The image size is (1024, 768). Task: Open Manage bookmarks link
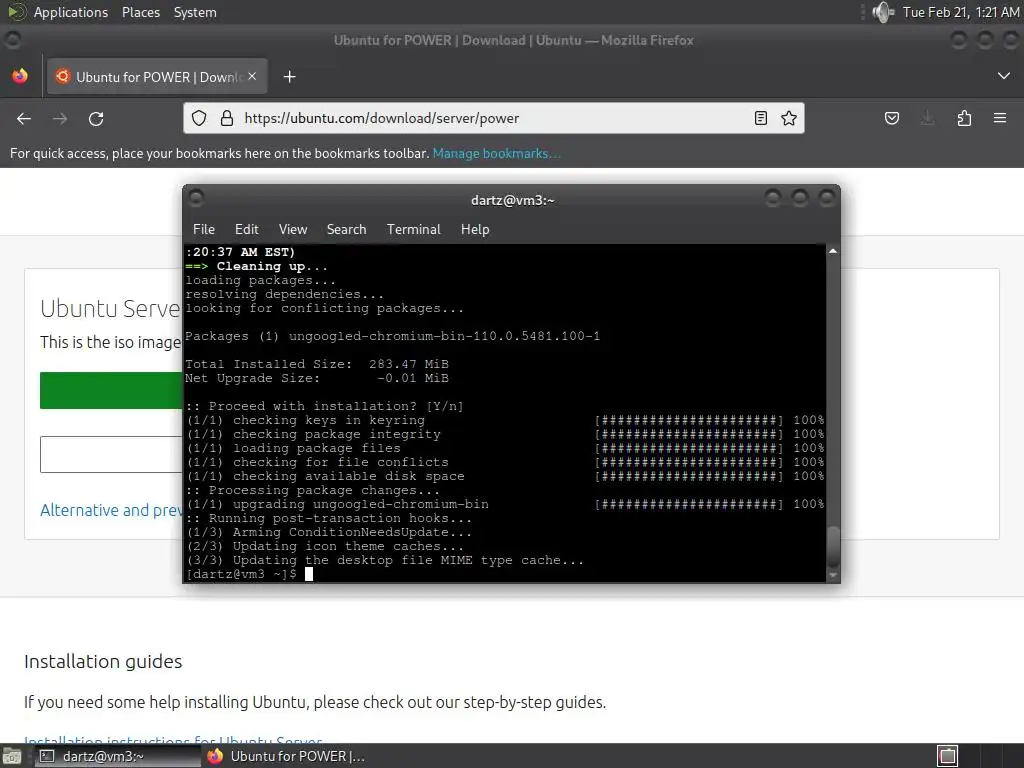pyautogui.click(x=496, y=153)
